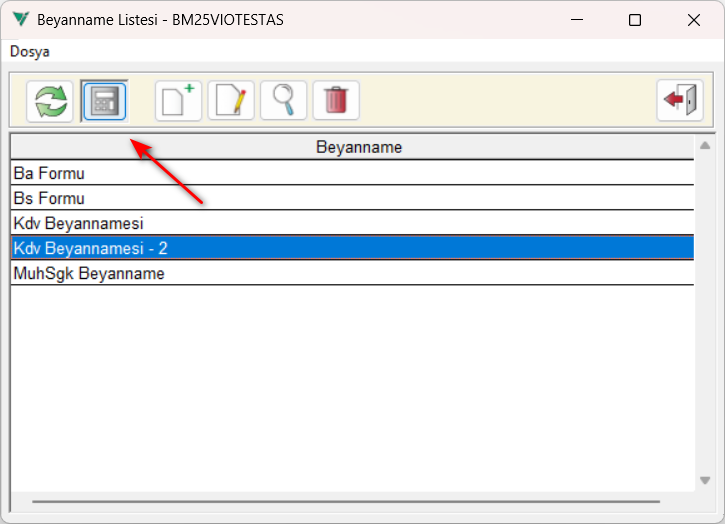
Task: Delete selected item with trash icon
Action: tap(336, 100)
